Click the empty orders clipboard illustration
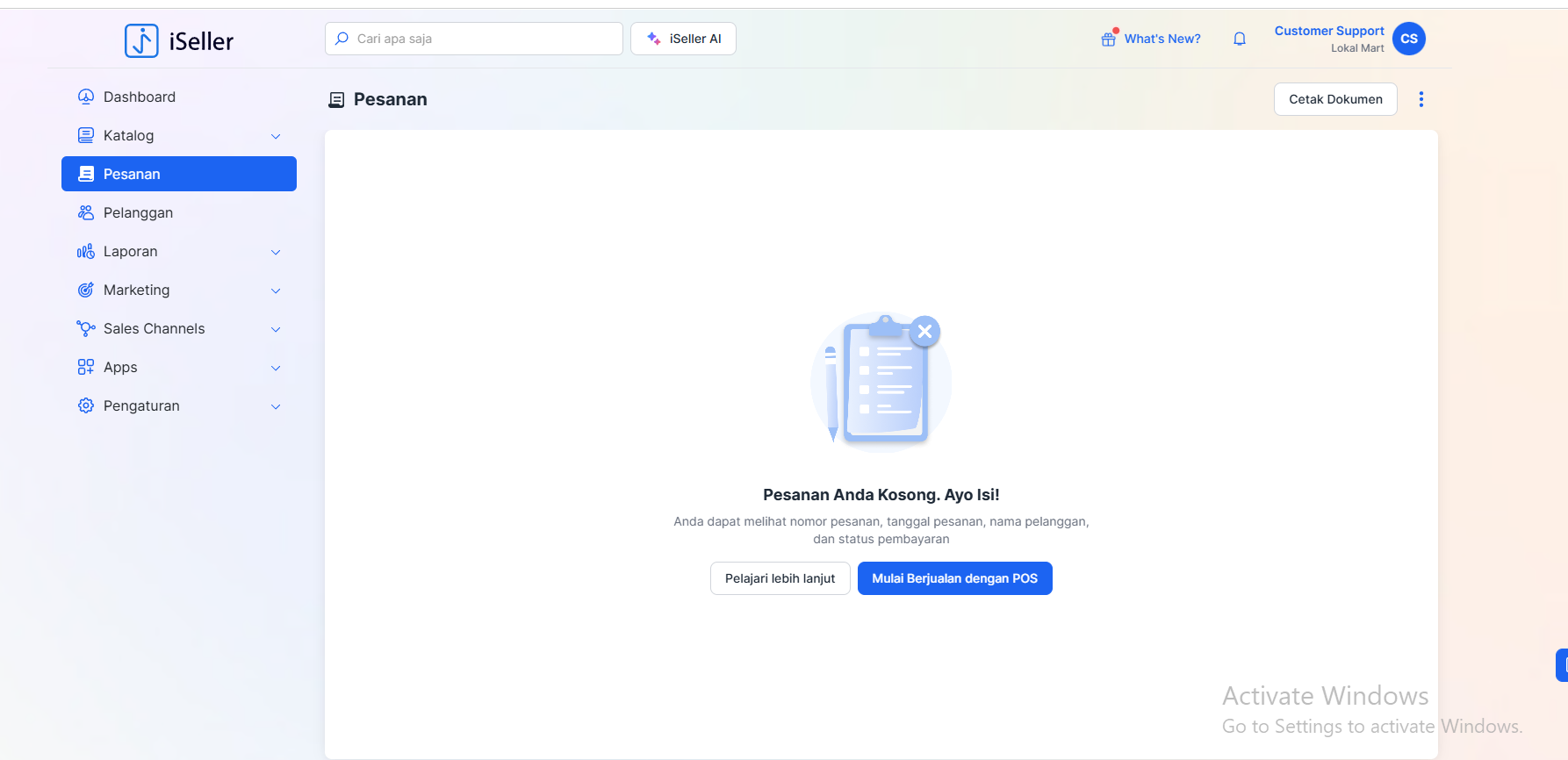1568x760 pixels. (881, 381)
